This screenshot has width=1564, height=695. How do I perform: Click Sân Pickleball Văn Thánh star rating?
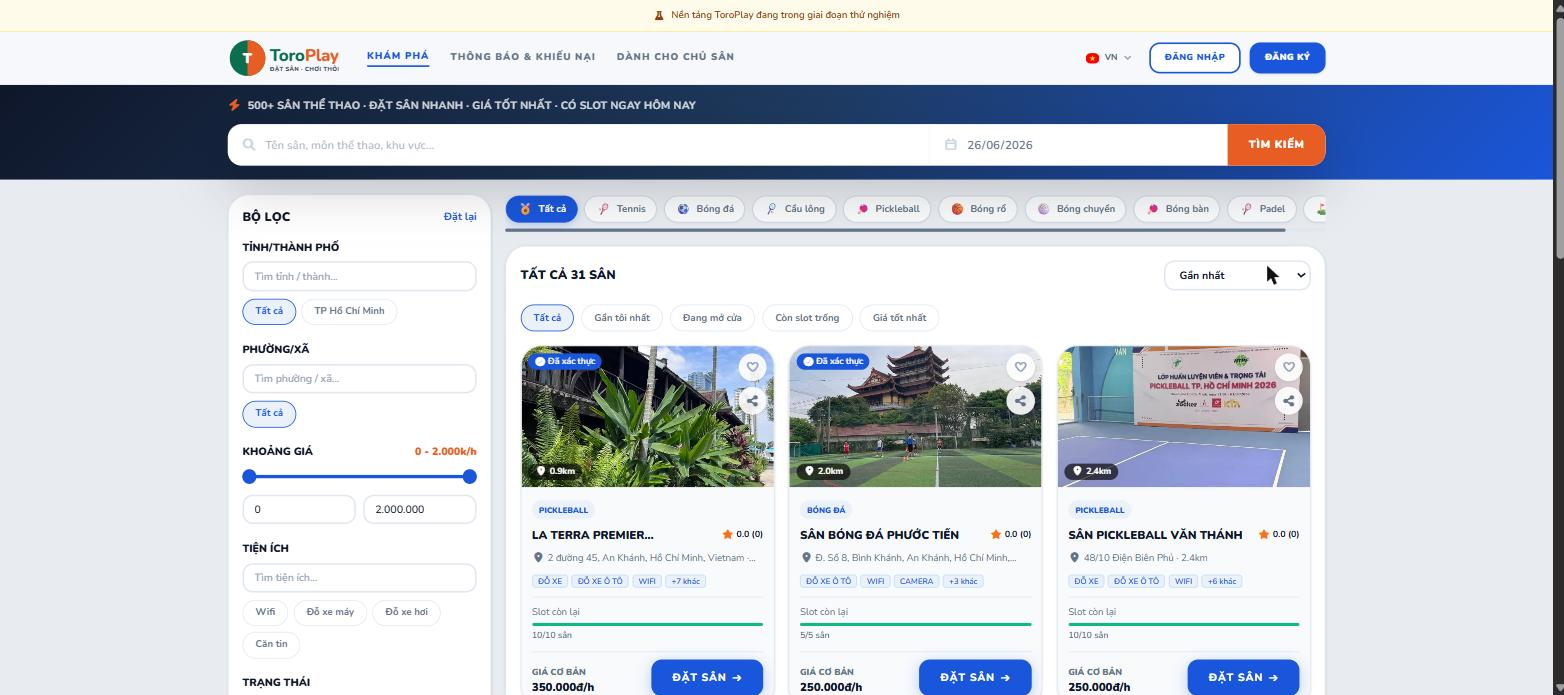pos(1279,534)
